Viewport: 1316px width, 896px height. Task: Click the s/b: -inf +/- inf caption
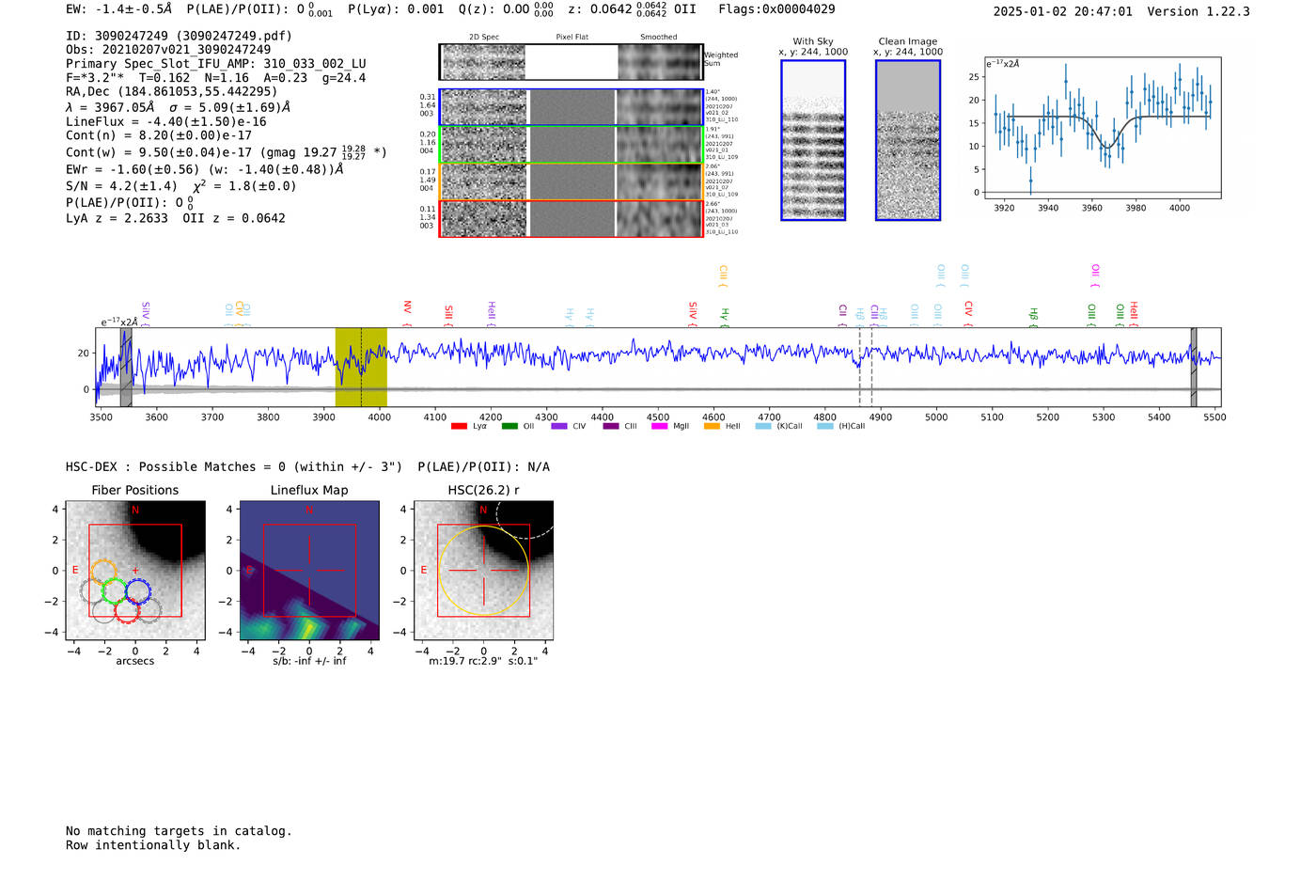[309, 661]
